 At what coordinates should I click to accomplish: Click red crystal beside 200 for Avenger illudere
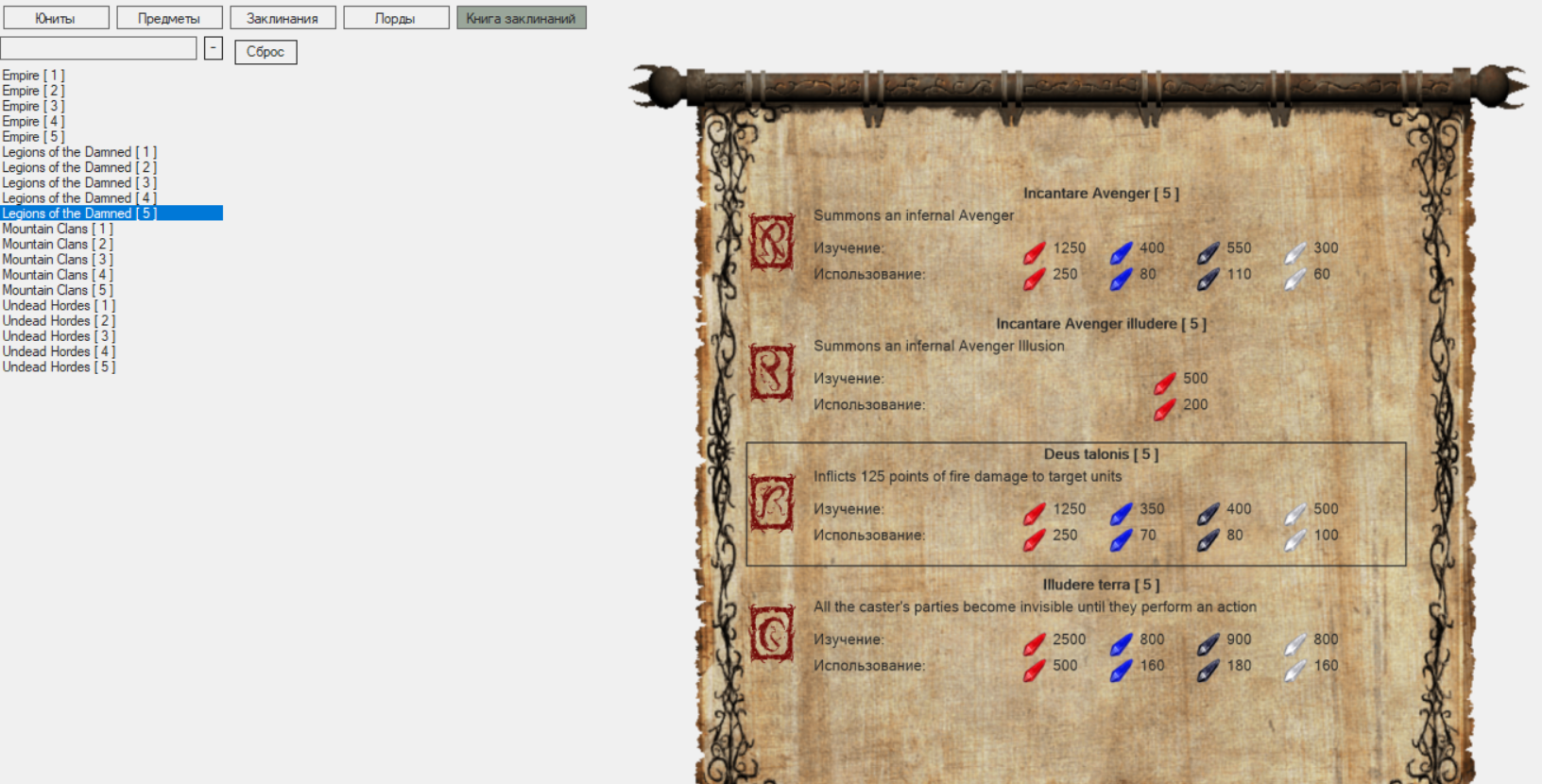point(1164,409)
